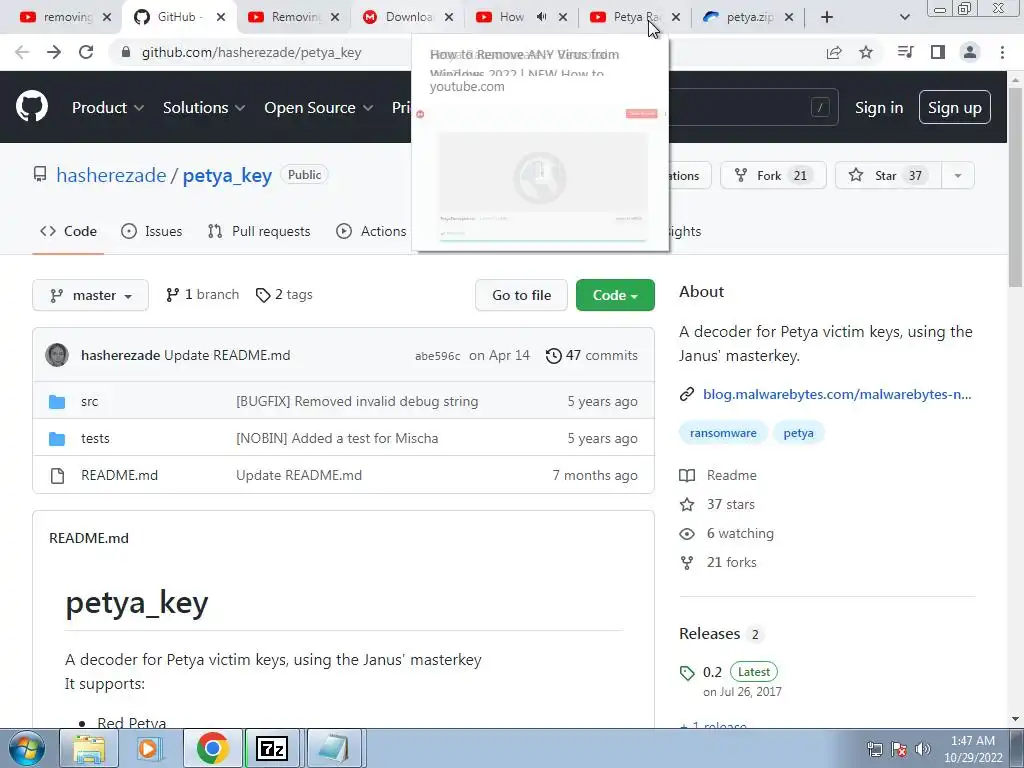Go forward with the browser forward arrow
This screenshot has width=1024, height=768.
pos(54,52)
